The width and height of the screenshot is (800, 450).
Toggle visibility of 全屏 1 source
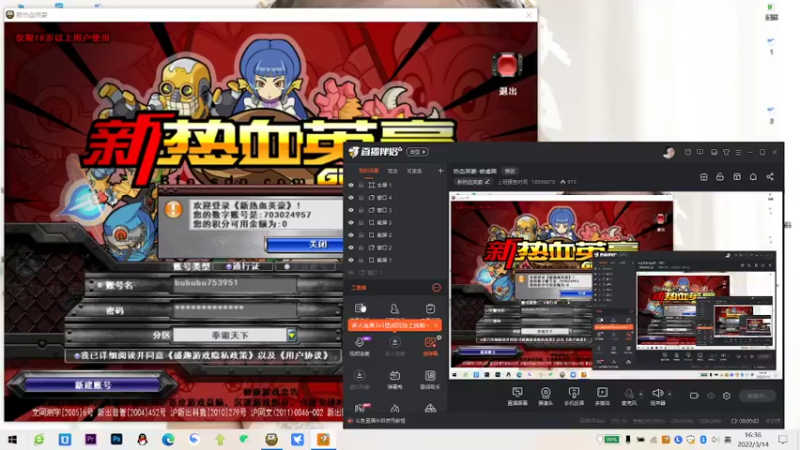(x=351, y=185)
